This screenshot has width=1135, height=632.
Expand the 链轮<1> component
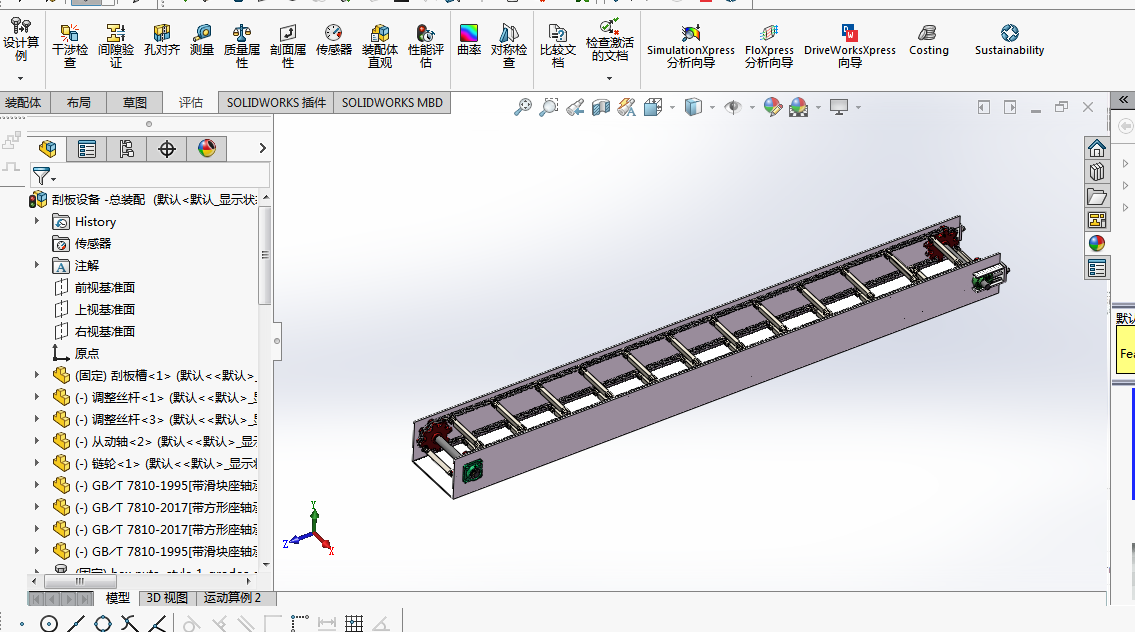[37, 463]
